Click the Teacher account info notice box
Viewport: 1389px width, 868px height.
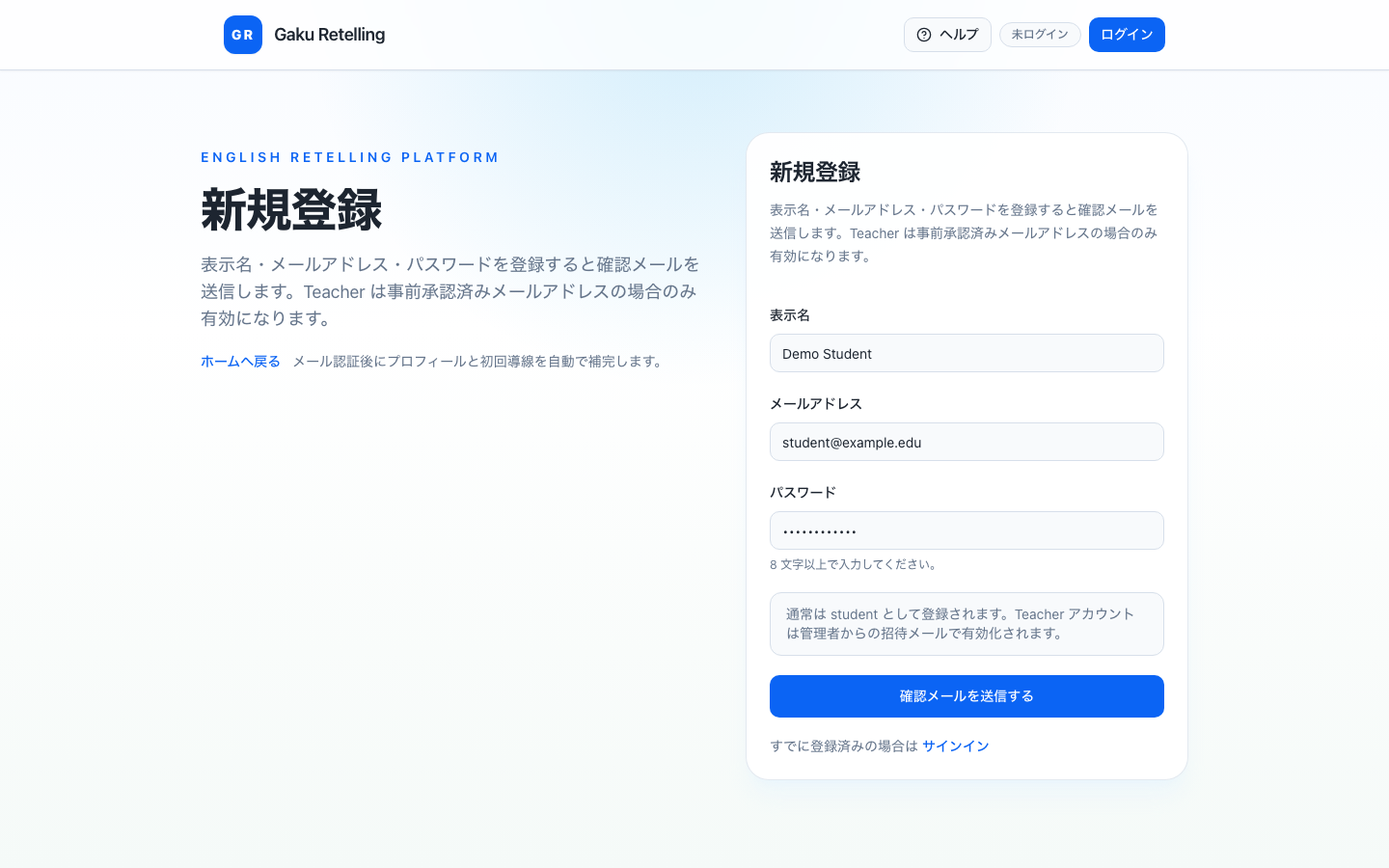pos(967,624)
